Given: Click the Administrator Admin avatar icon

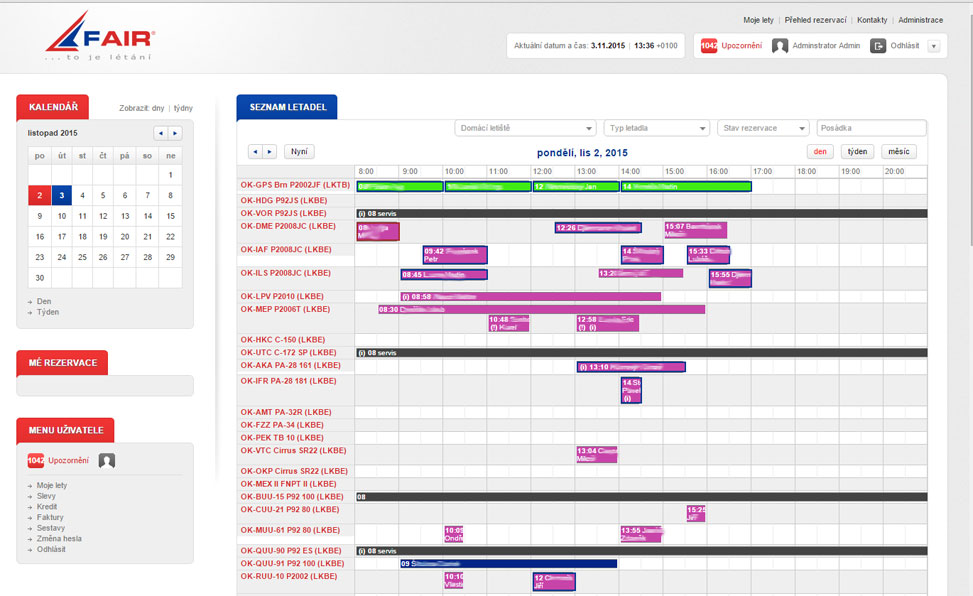Looking at the screenshot, I should coord(780,46).
